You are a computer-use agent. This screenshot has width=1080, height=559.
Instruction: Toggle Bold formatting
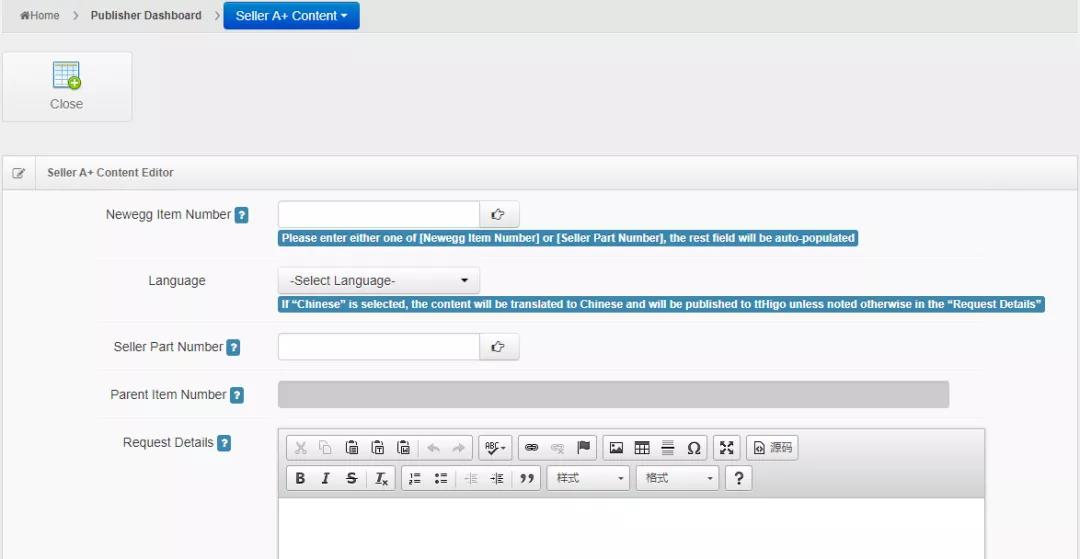[x=300, y=478]
